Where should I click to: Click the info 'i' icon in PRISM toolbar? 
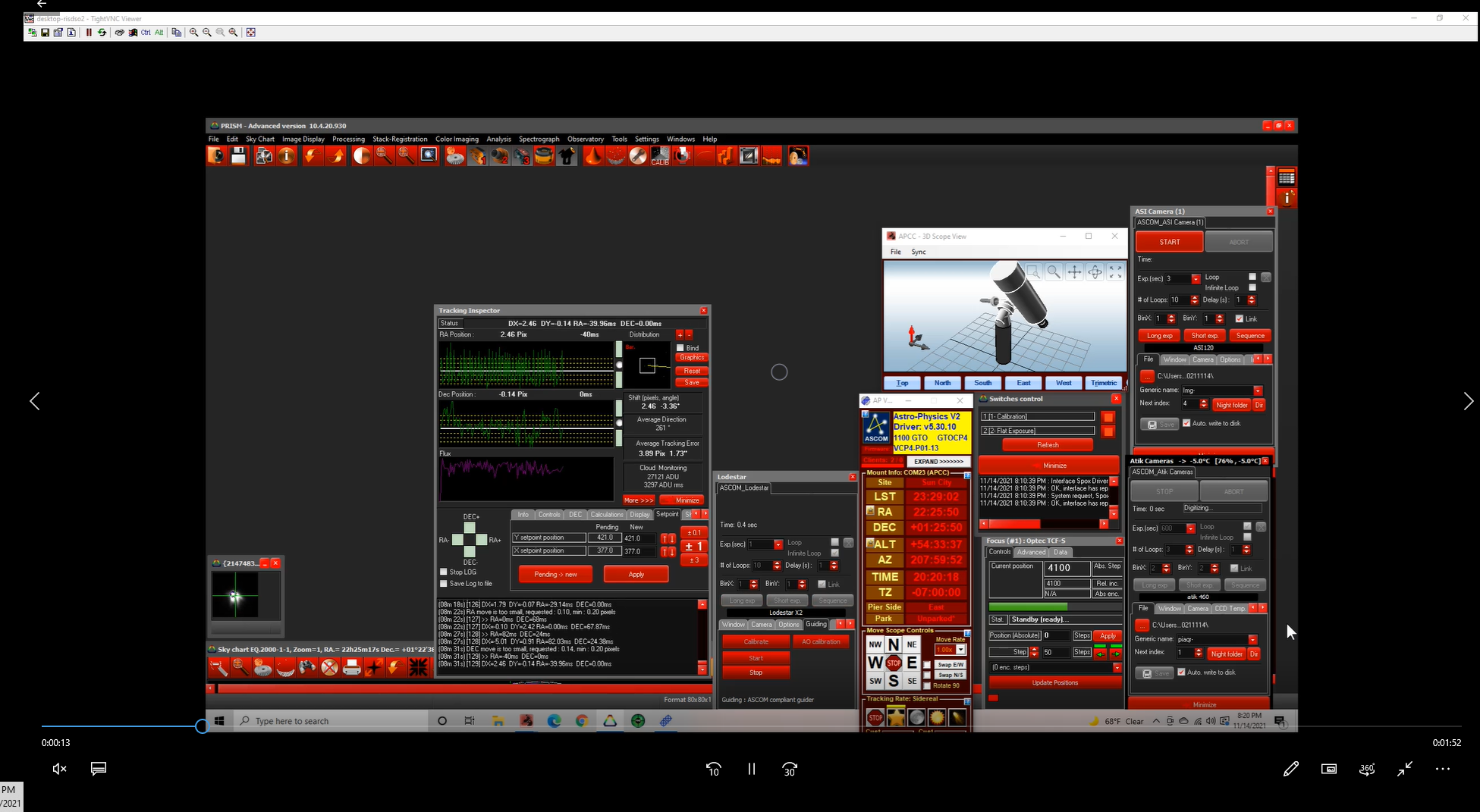point(287,156)
